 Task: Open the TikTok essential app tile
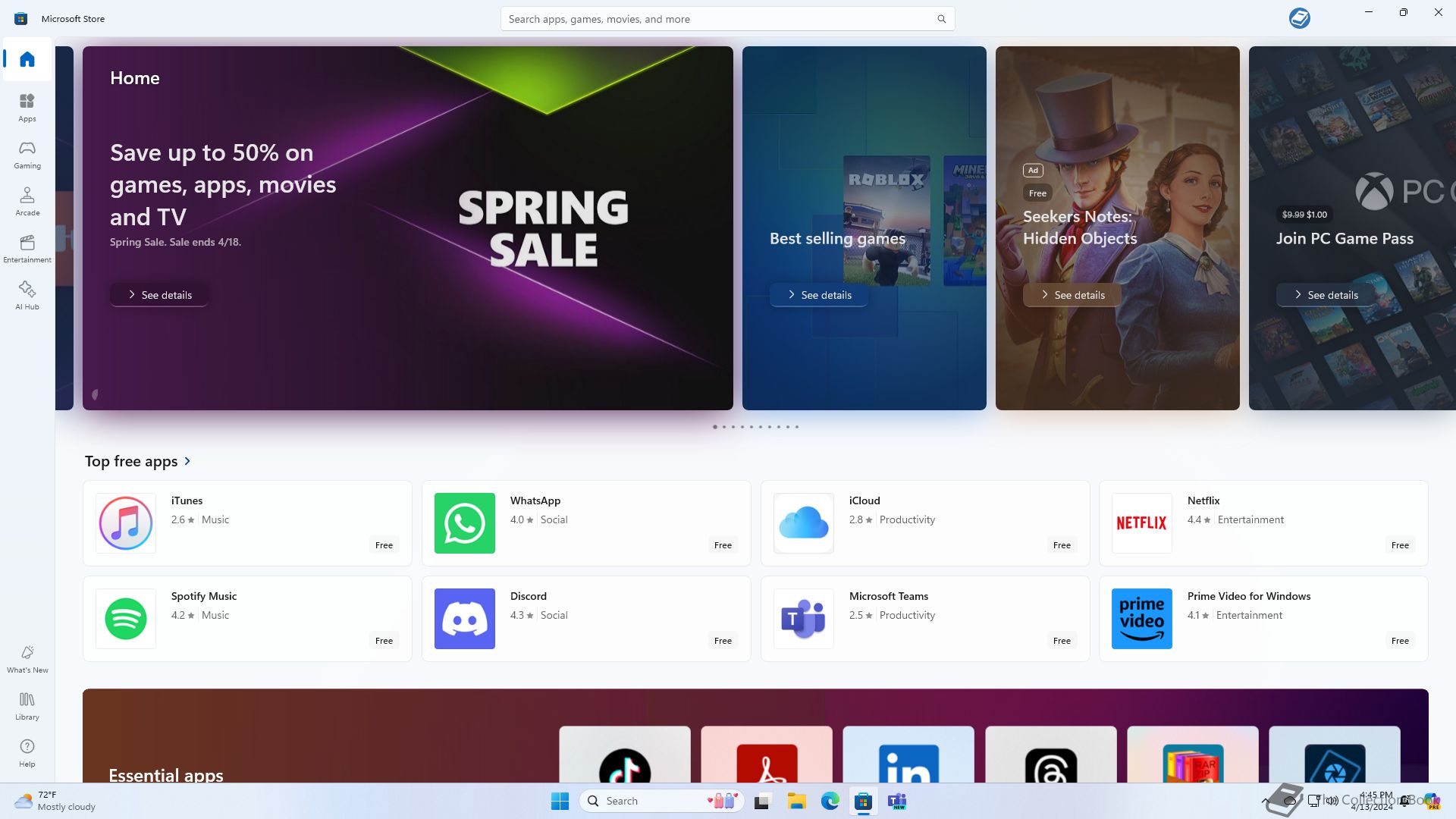(x=625, y=755)
